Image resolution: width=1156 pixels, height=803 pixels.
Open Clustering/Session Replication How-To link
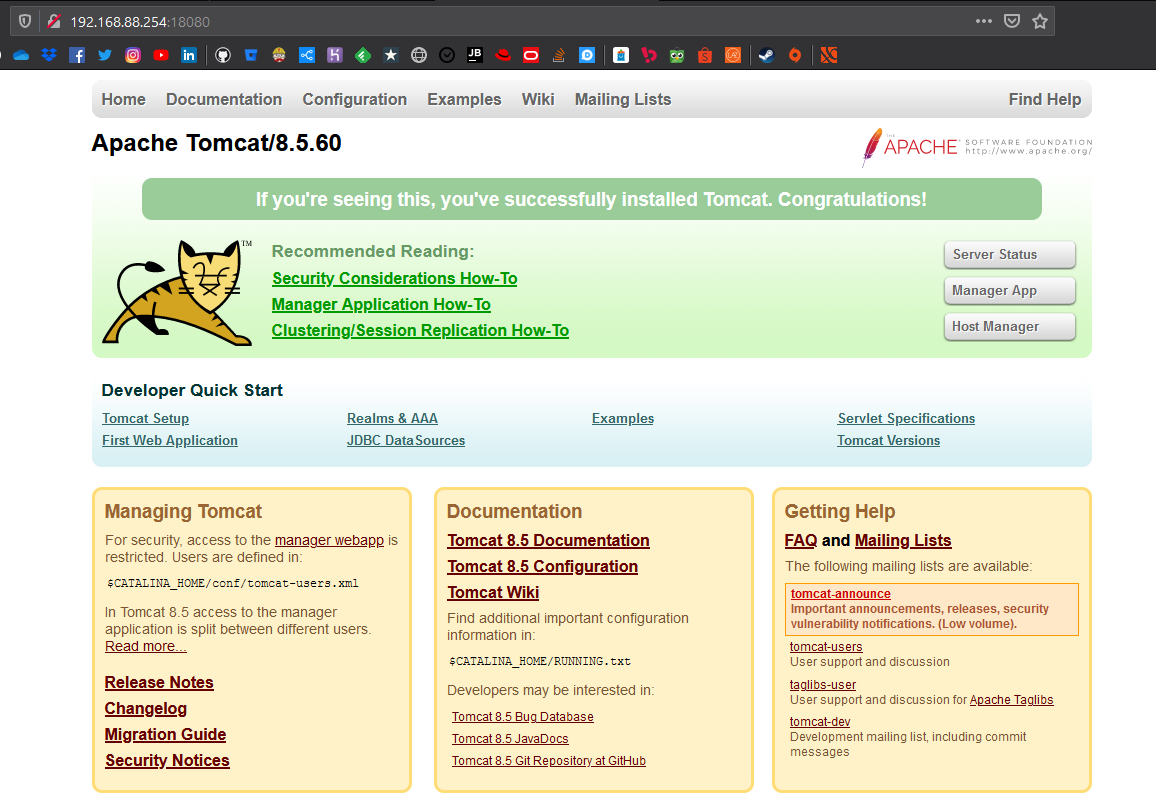click(x=420, y=330)
